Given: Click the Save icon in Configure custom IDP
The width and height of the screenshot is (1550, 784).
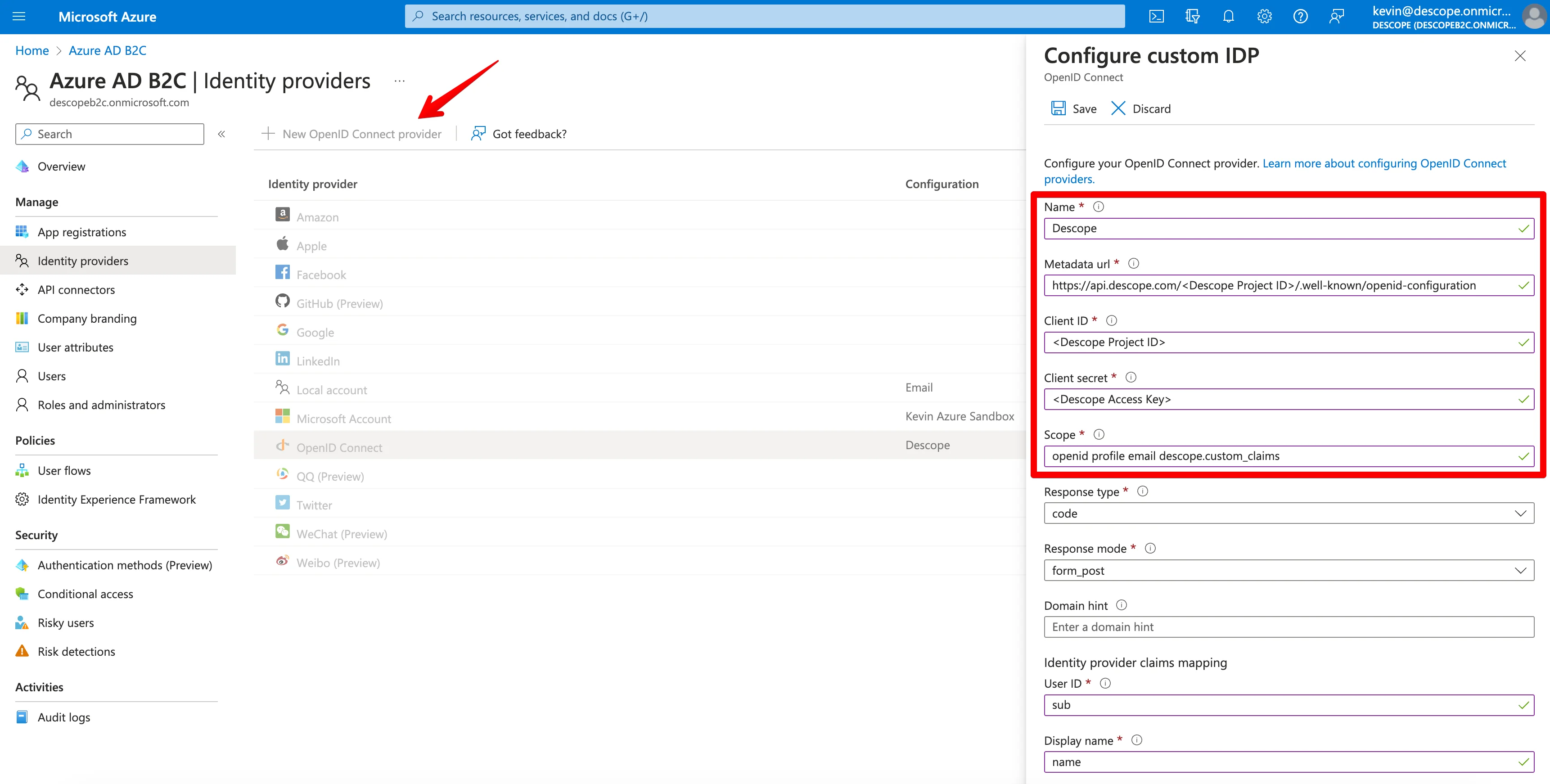Looking at the screenshot, I should [1059, 108].
